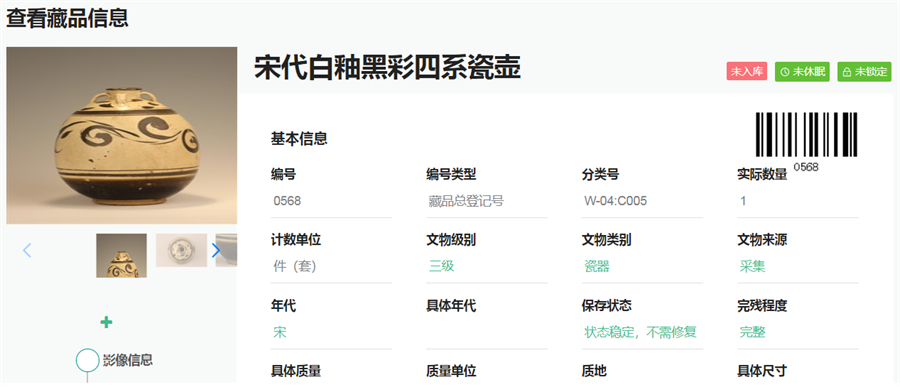Select the jar side-view thumbnail
Viewport: 900px width, 387px height.
pyautogui.click(x=121, y=256)
